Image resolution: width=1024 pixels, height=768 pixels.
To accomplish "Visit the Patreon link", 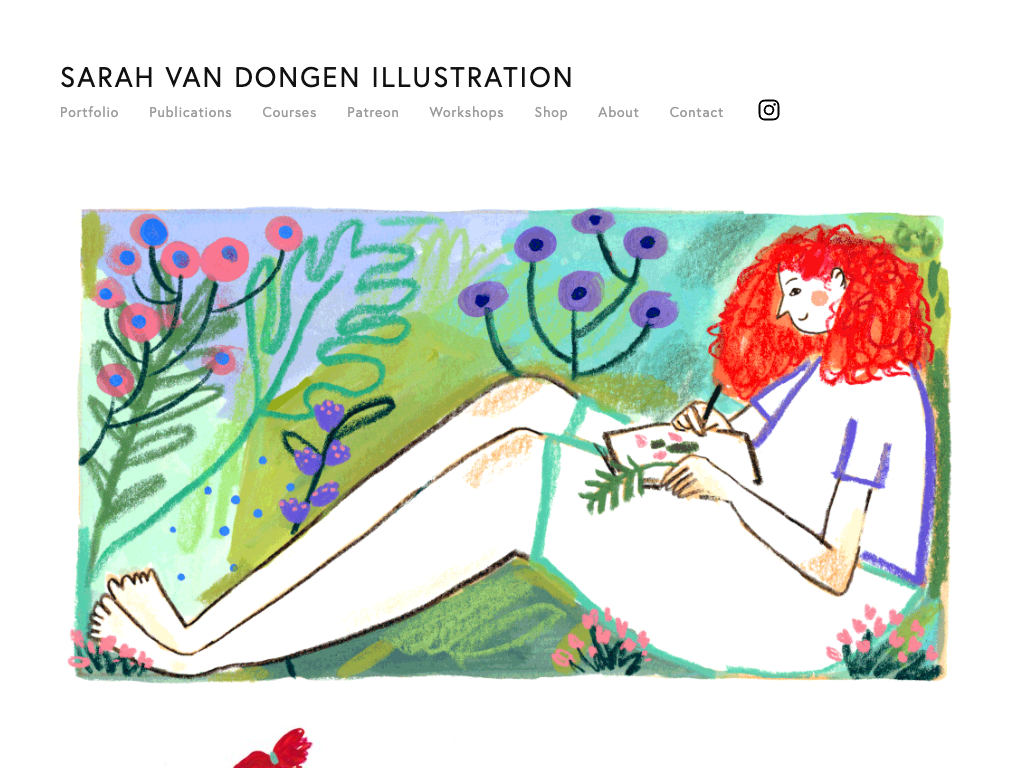I will pos(373,112).
